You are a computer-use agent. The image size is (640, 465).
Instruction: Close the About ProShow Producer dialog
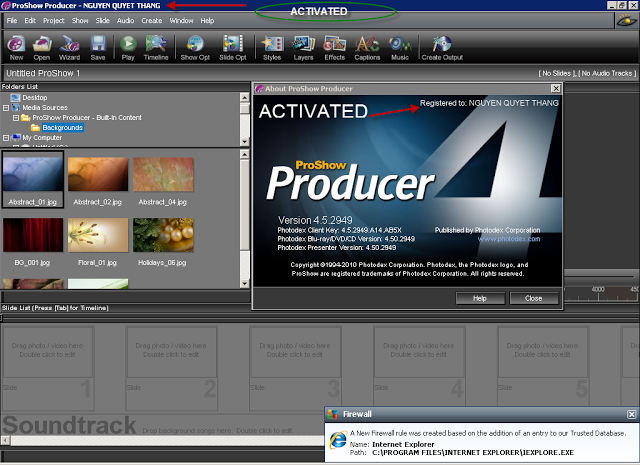[556, 89]
